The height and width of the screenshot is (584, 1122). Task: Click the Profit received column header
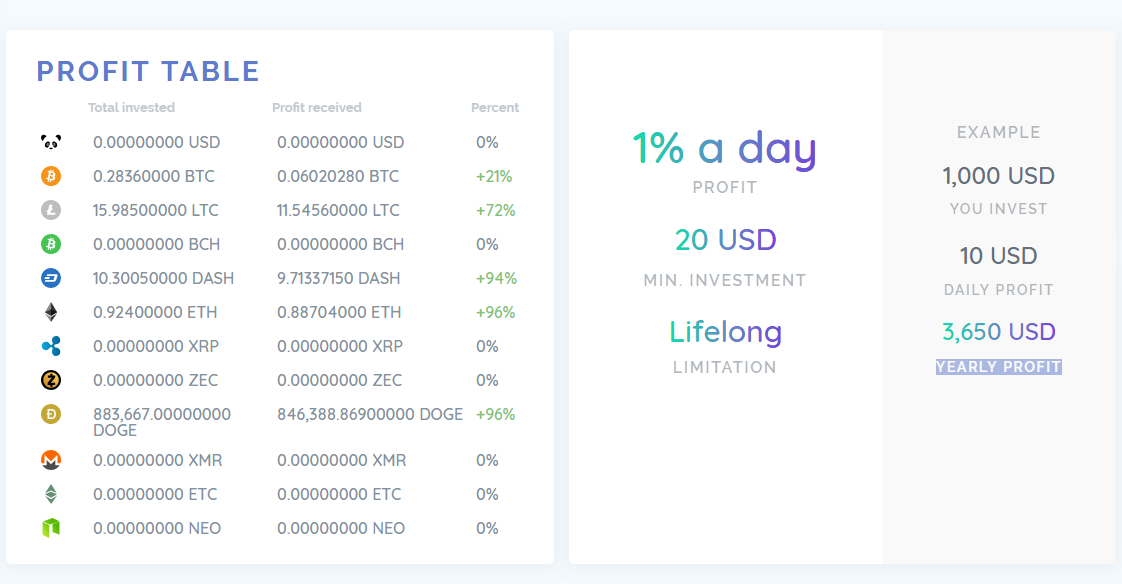click(x=317, y=108)
